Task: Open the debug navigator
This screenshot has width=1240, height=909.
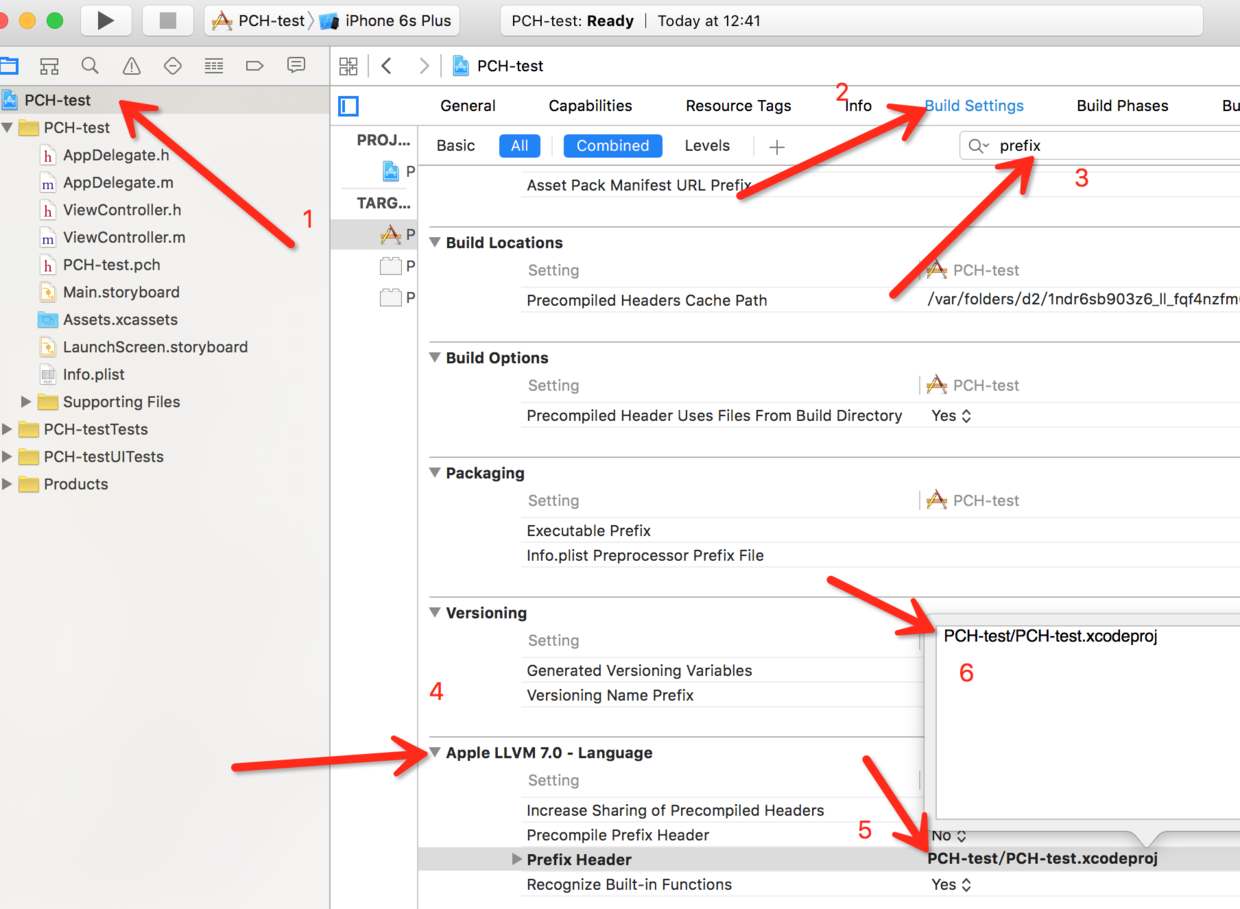Action: pos(213,66)
